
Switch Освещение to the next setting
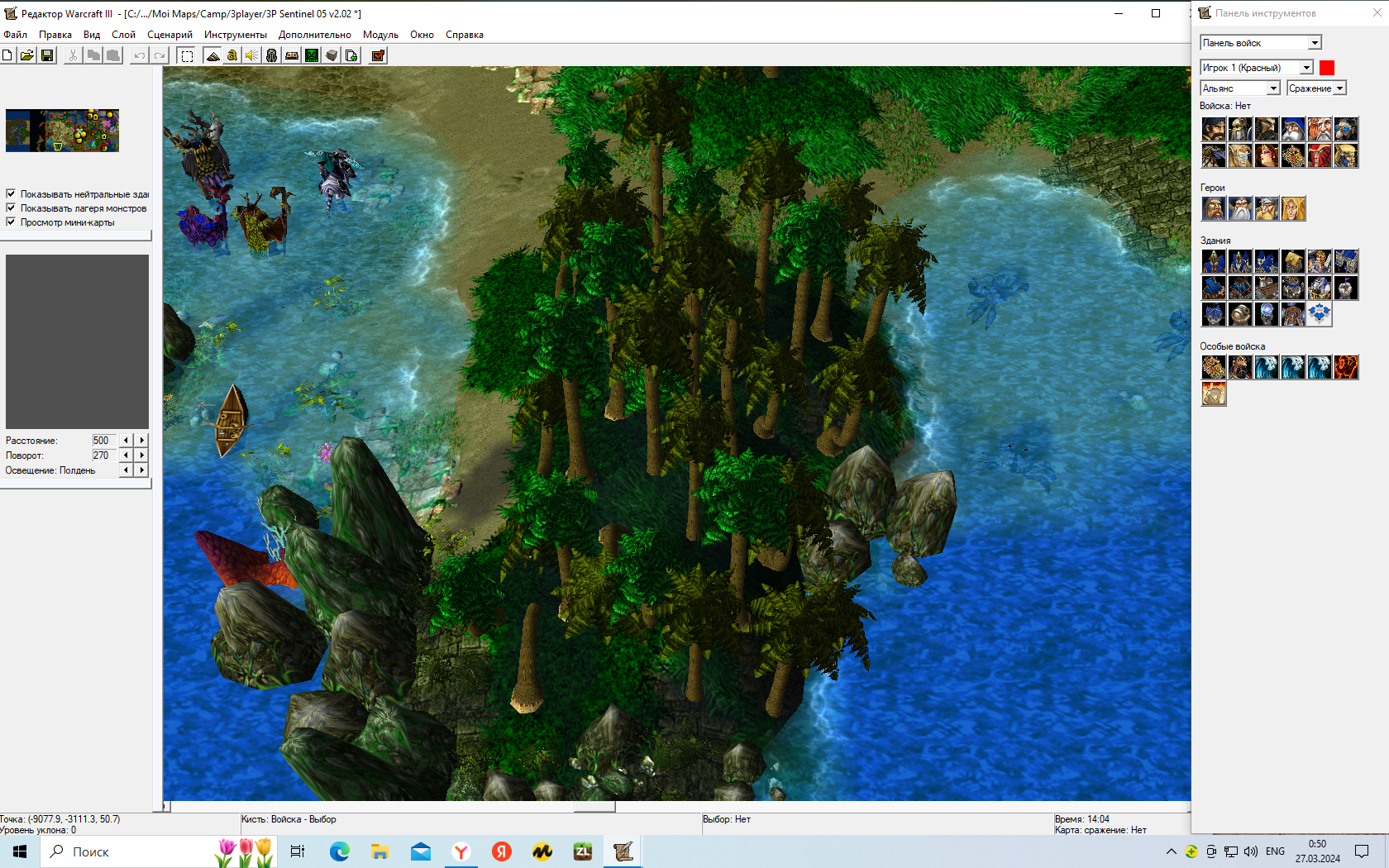(142, 470)
